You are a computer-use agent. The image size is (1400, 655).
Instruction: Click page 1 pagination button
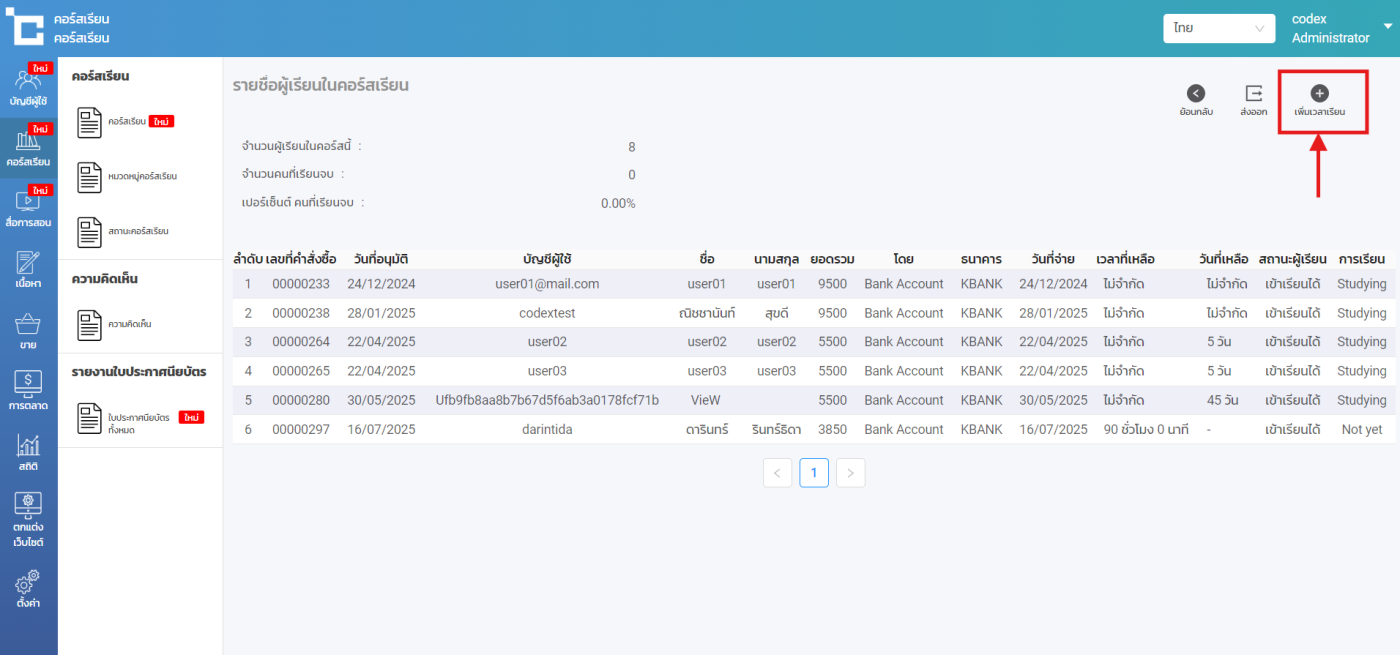[x=813, y=473]
